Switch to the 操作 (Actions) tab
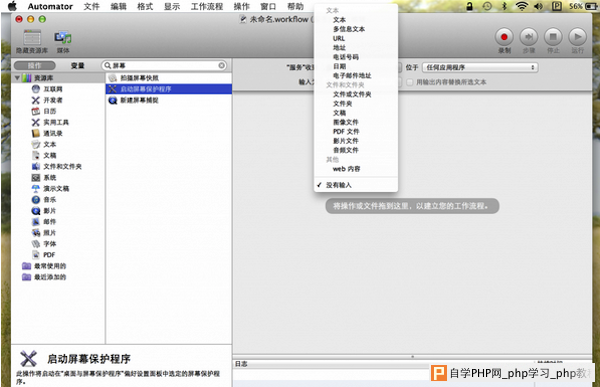 click(34, 65)
